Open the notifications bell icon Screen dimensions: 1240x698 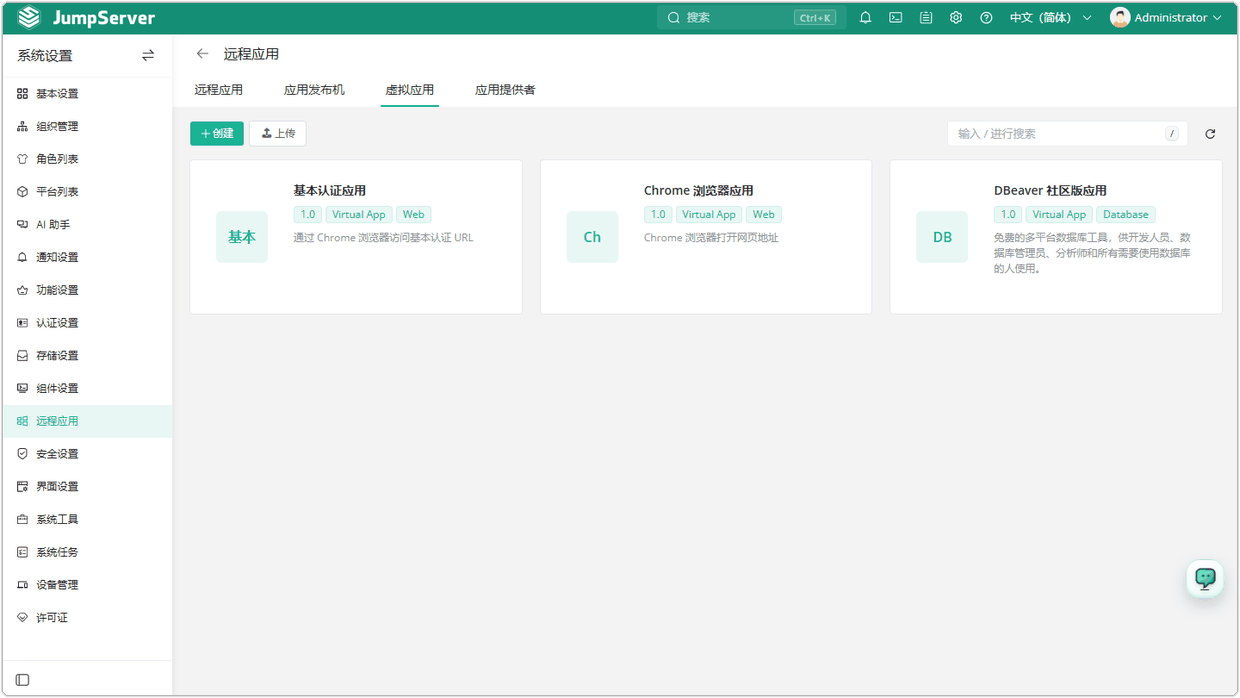[866, 18]
